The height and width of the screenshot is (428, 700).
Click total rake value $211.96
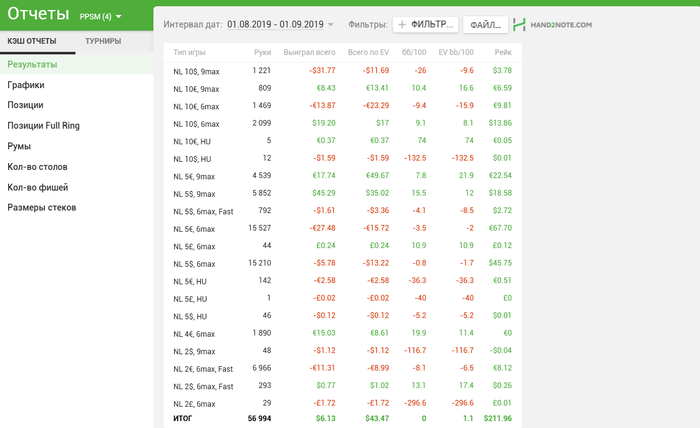498,419
